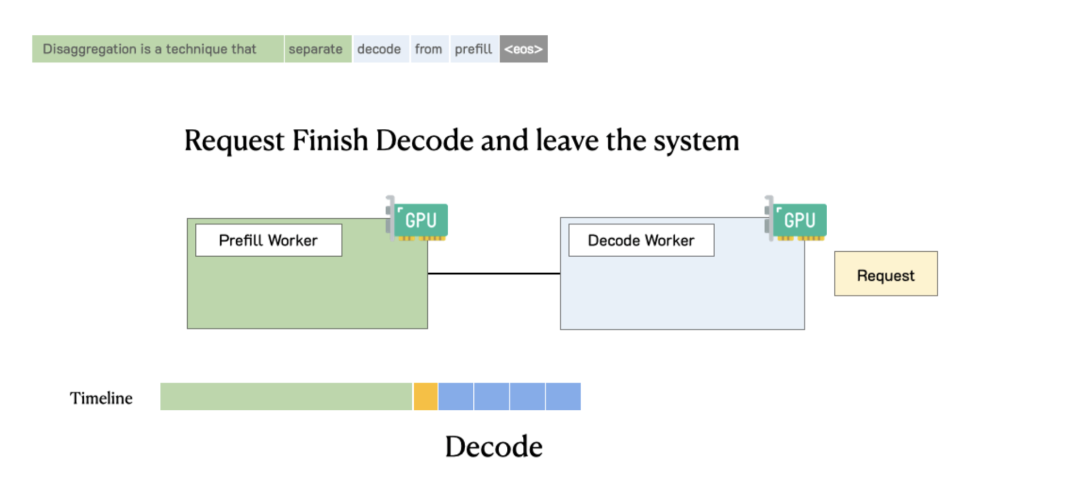Click the second blue timeline segment
The width and height of the screenshot is (1080, 496).
491,396
